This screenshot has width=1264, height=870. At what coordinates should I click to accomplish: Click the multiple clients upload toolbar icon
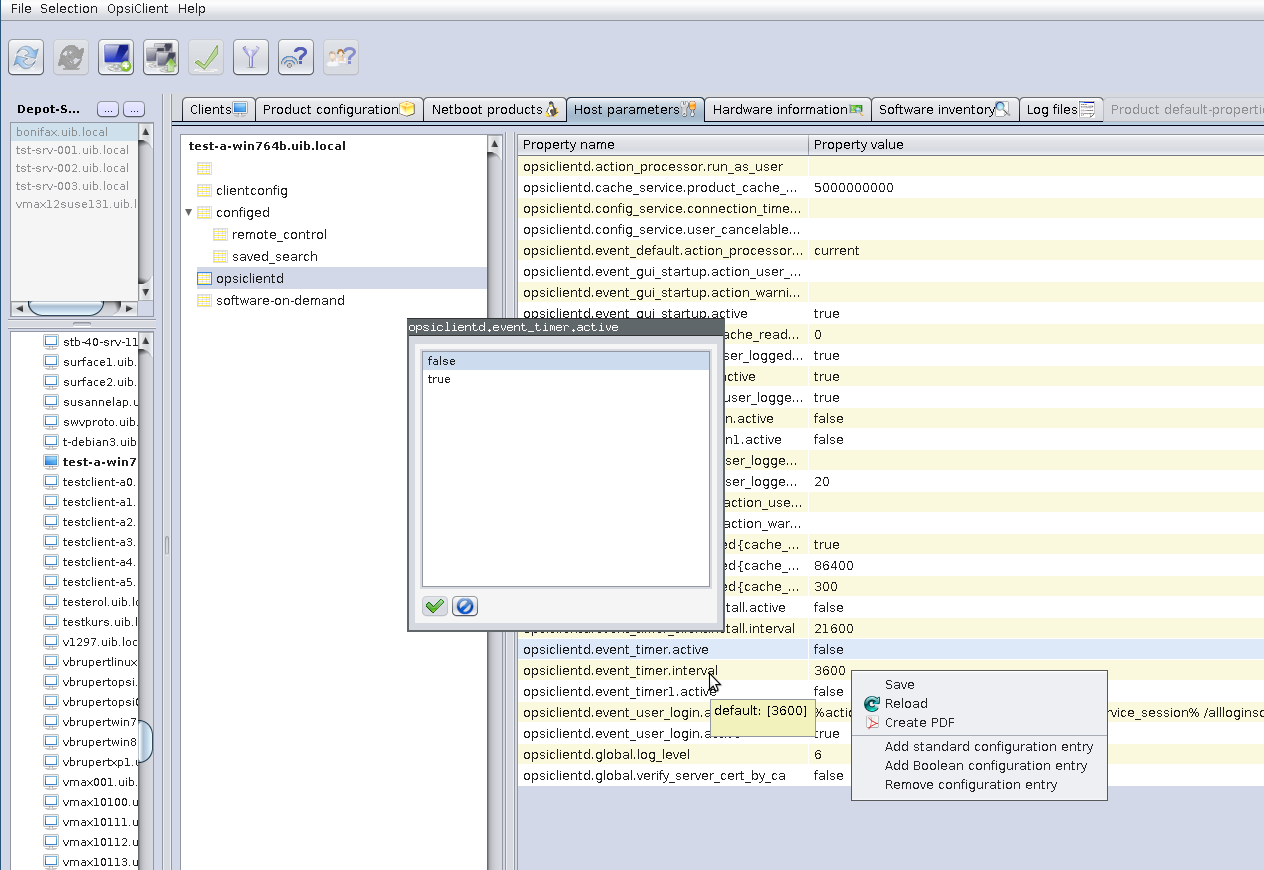coord(161,57)
